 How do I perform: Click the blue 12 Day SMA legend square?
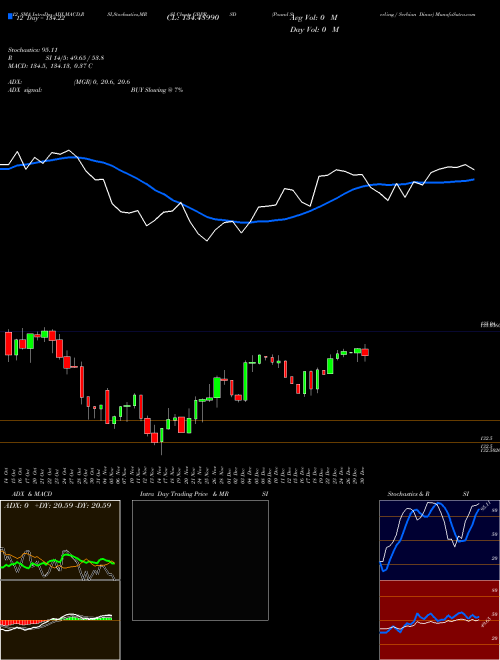pos(11,16)
